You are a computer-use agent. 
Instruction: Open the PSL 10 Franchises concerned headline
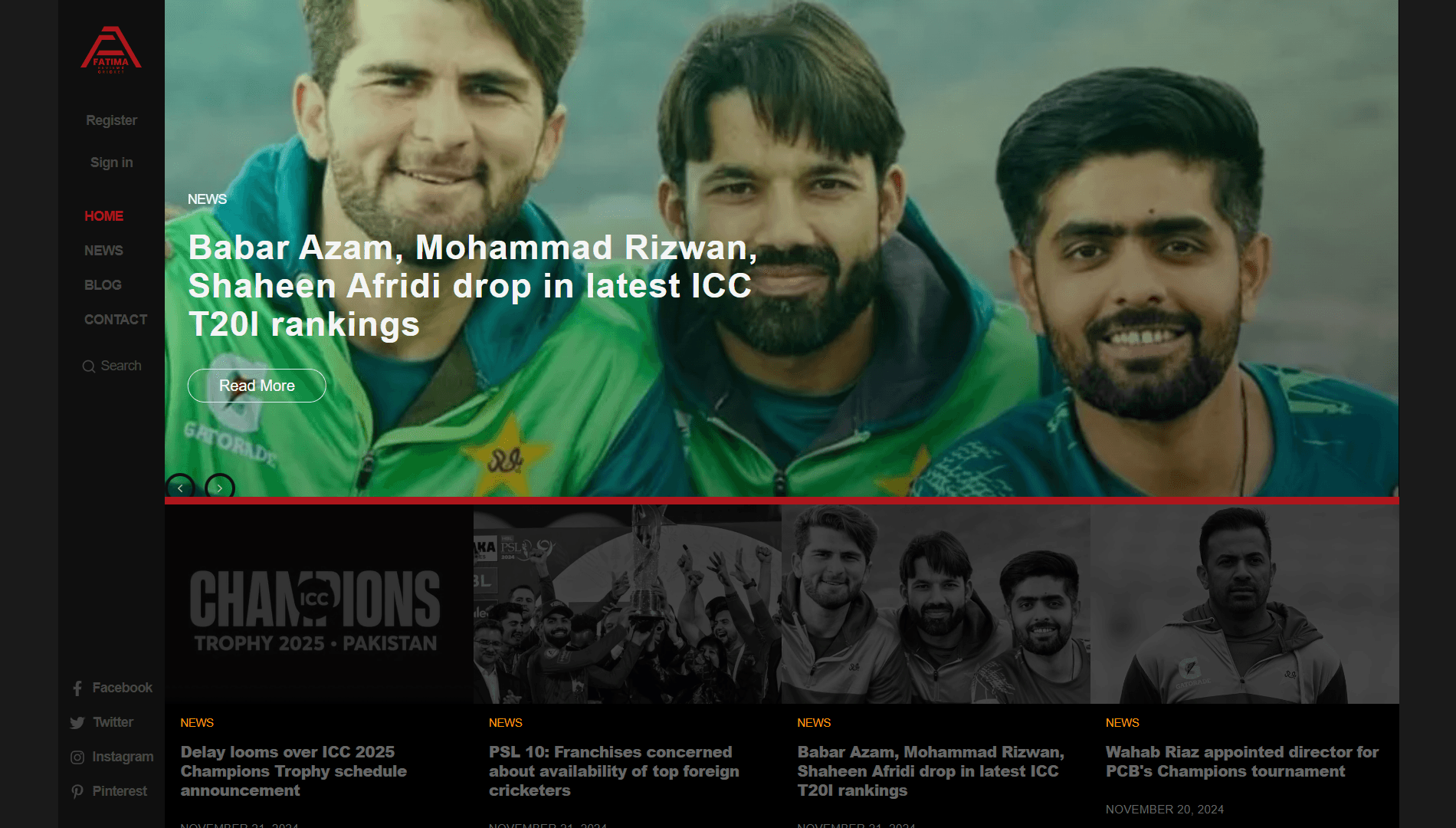click(614, 771)
